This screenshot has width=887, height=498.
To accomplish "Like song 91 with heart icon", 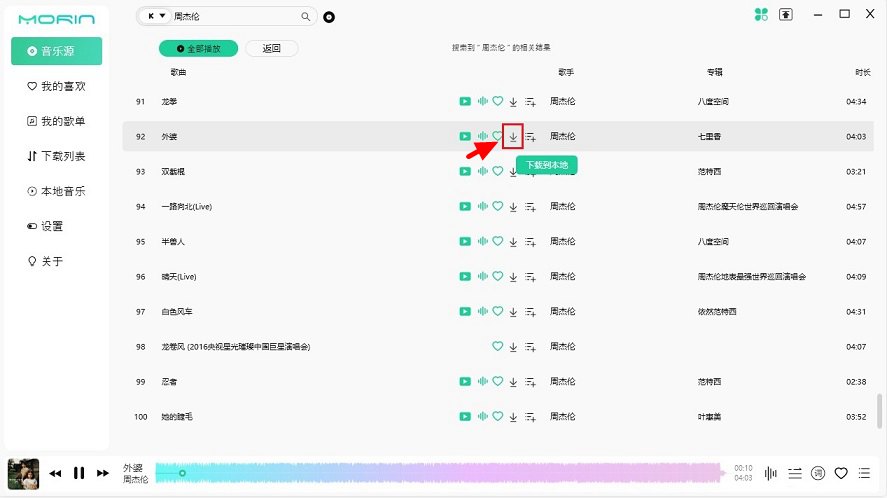I will 497,101.
